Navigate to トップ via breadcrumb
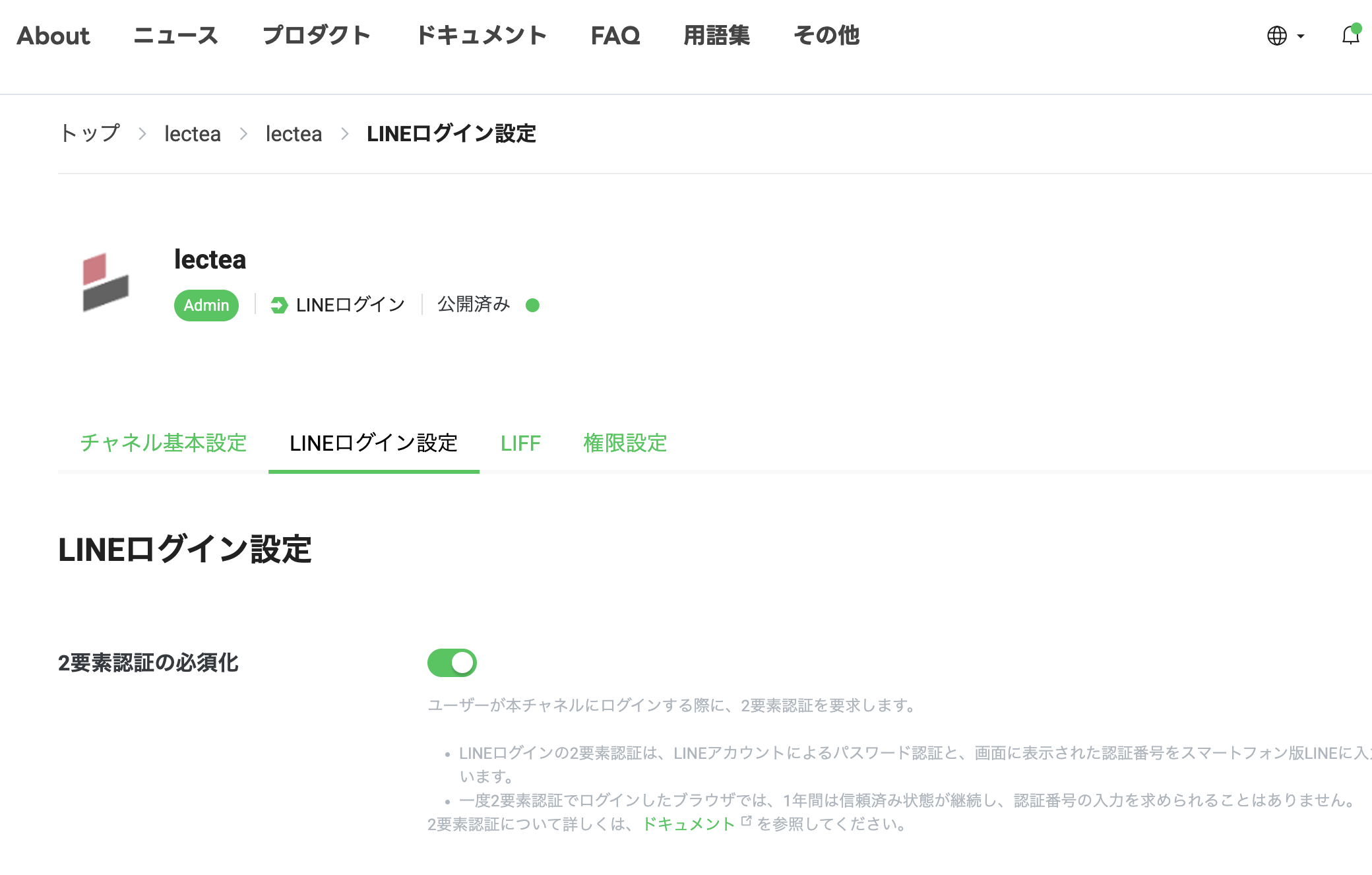1372x875 pixels. tap(90, 133)
